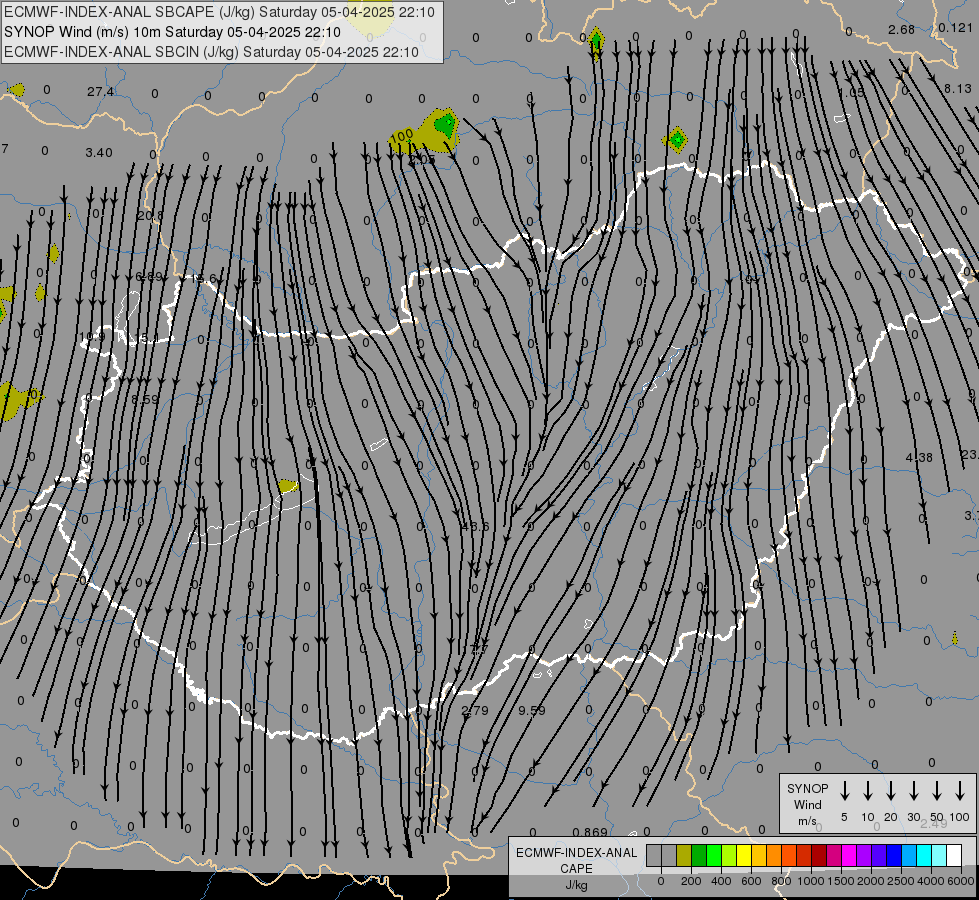Screen dimensions: 979x900
Task: Click the 2500 tick label on the CAPE scale
Action: coord(900,881)
